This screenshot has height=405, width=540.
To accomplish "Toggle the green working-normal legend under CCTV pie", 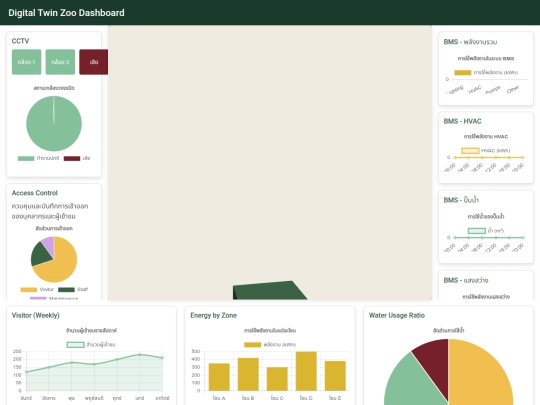I will 38,158.
